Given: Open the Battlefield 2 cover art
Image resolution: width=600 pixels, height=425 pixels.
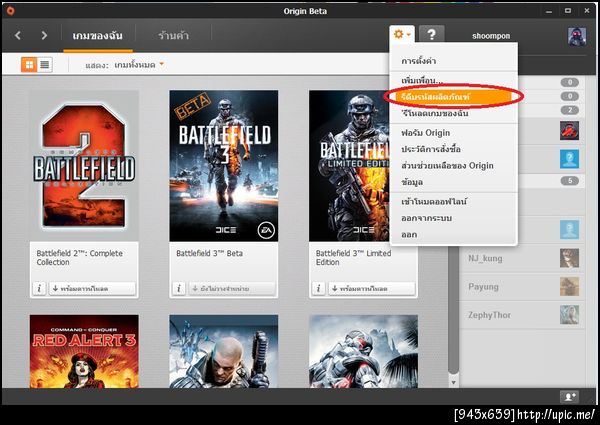Looking at the screenshot, I should (84, 166).
